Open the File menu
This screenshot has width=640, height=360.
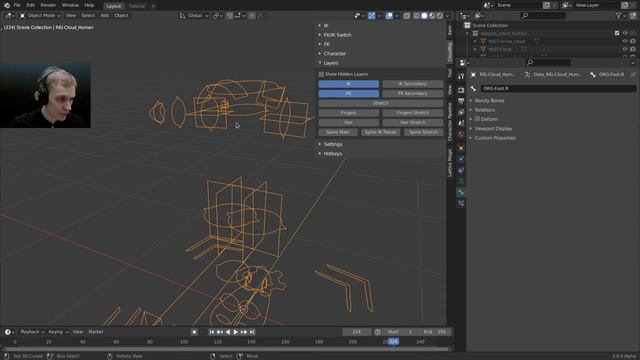point(17,5)
